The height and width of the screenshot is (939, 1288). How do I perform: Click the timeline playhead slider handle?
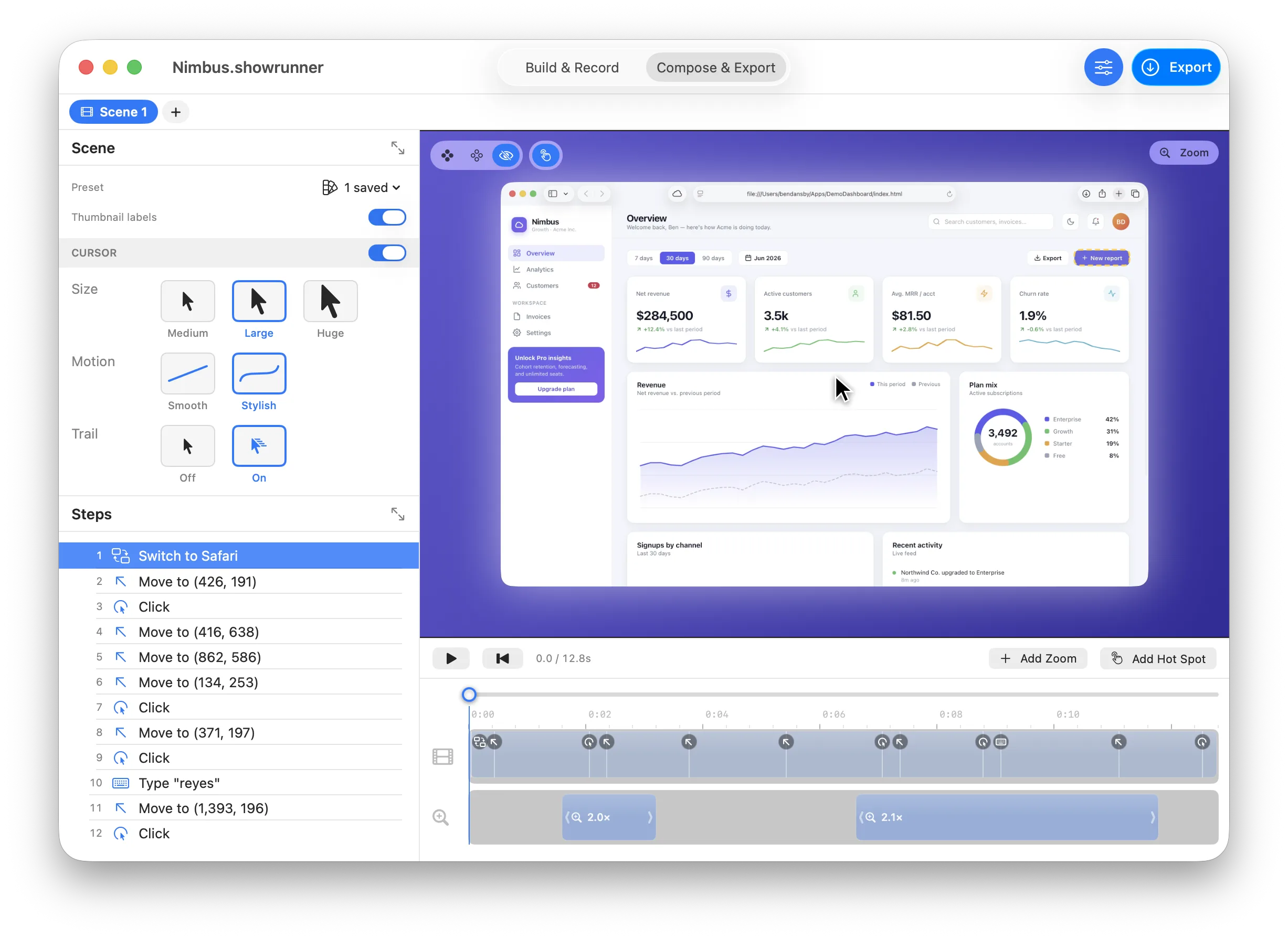(x=469, y=694)
